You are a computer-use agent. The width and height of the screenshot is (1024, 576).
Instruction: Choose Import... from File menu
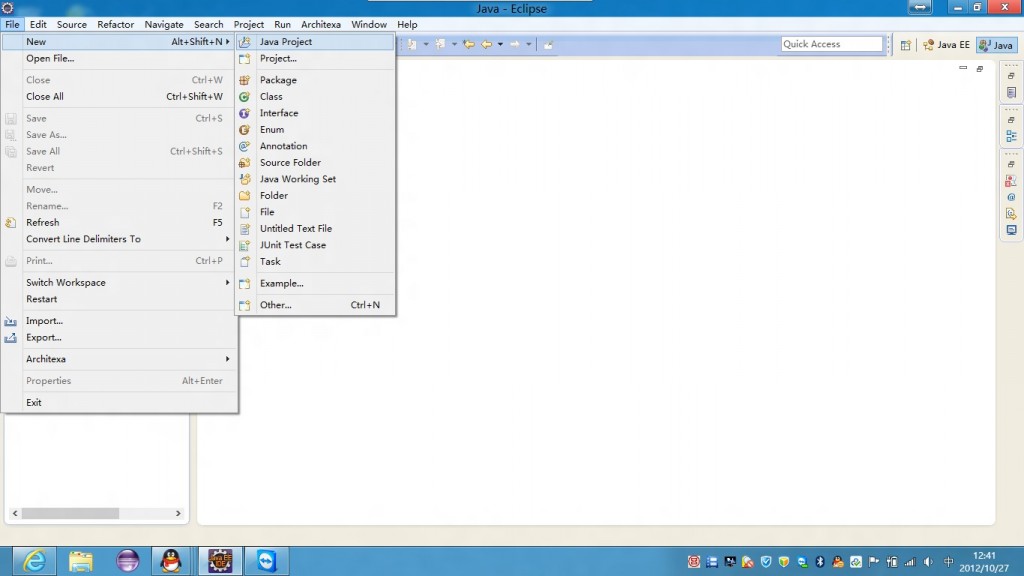click(120, 321)
